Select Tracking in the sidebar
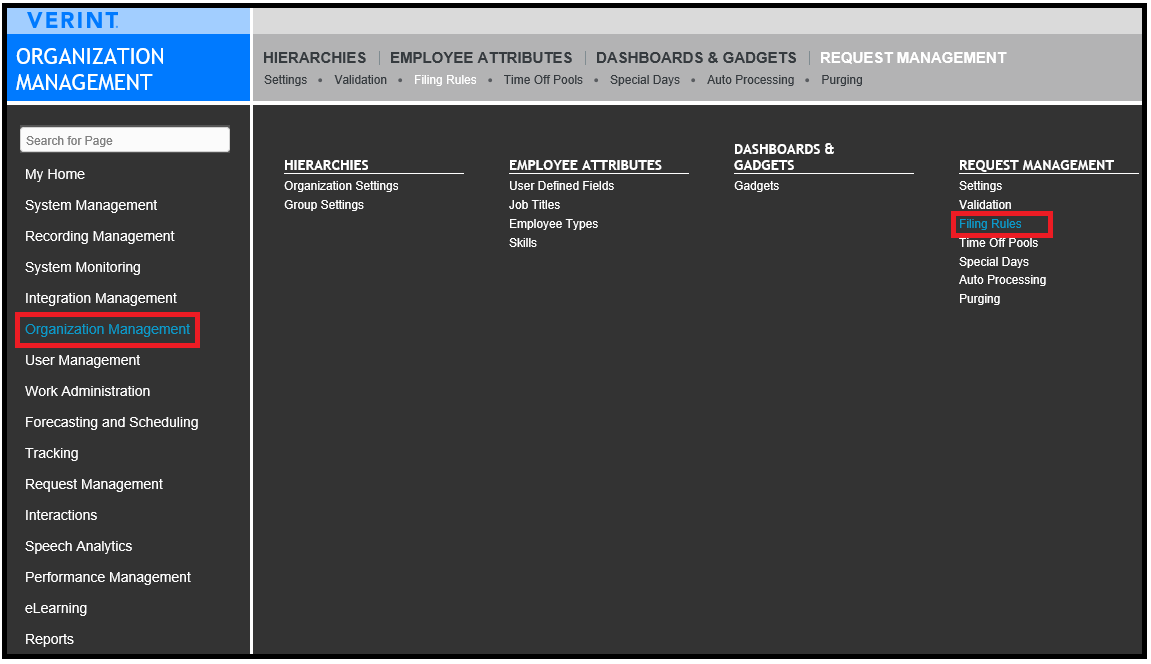 pos(51,453)
